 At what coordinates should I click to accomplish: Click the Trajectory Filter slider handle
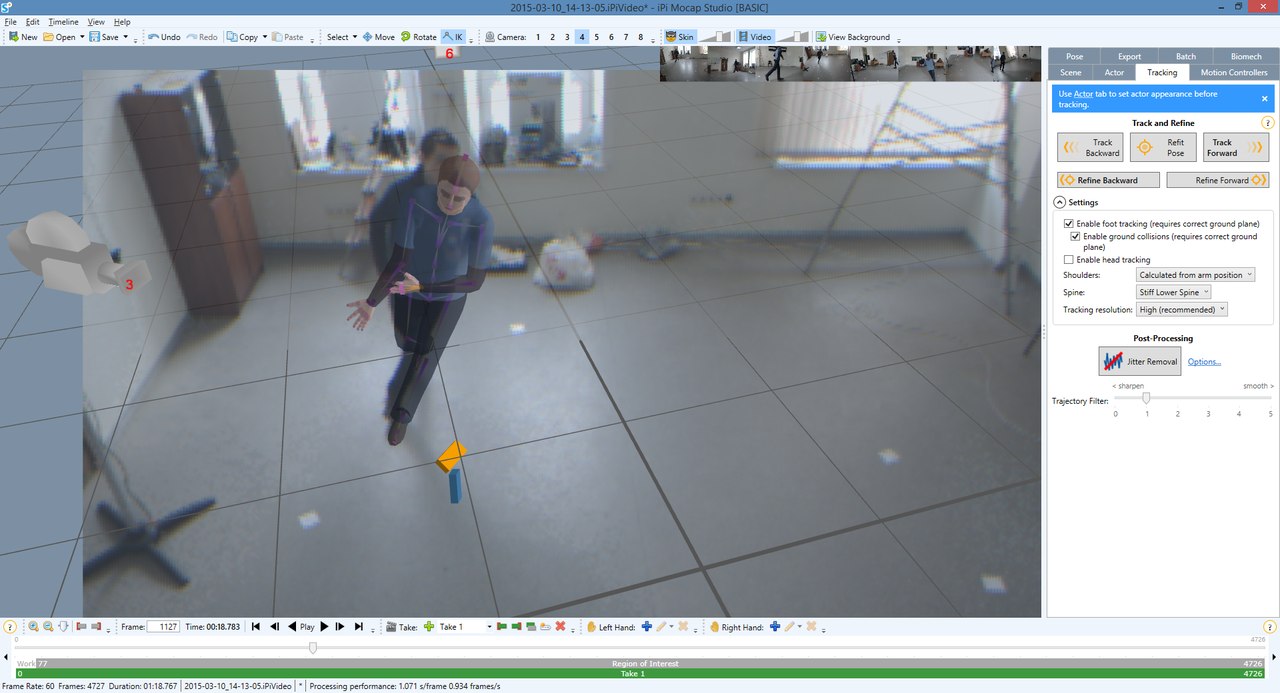coord(1146,398)
